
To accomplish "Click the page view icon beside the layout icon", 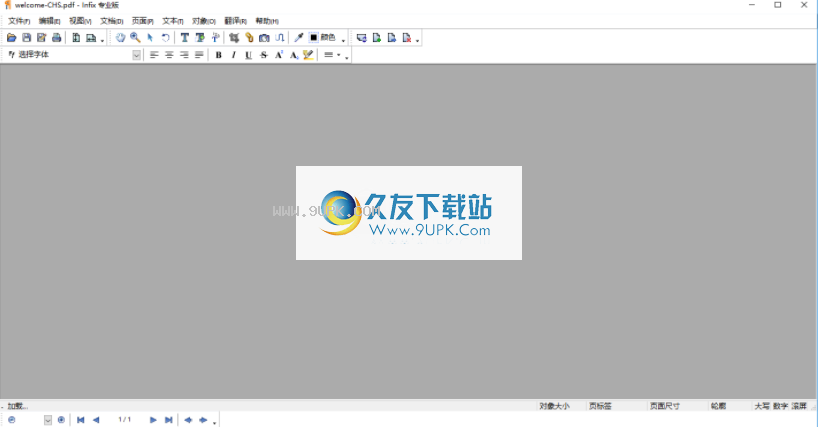I will [91, 38].
